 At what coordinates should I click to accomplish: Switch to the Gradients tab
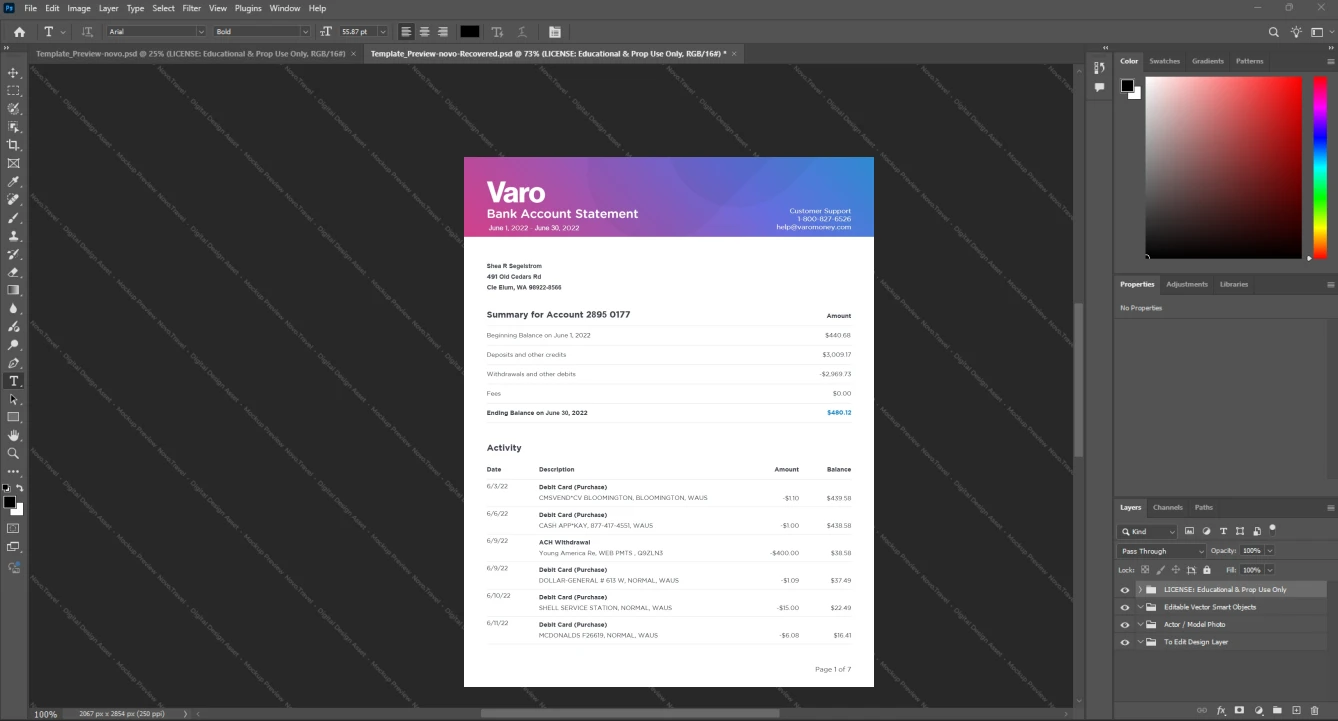(1207, 61)
